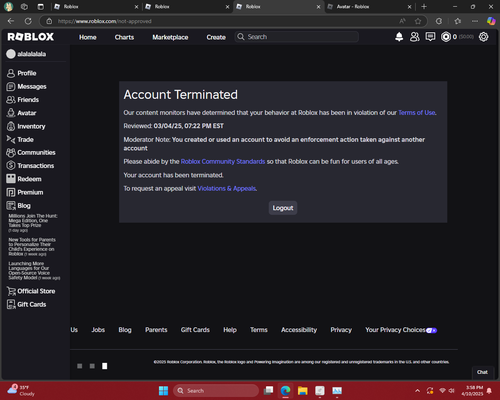Open the Chat panel button
Viewport: 500px width, 400px height.
tap(482, 372)
